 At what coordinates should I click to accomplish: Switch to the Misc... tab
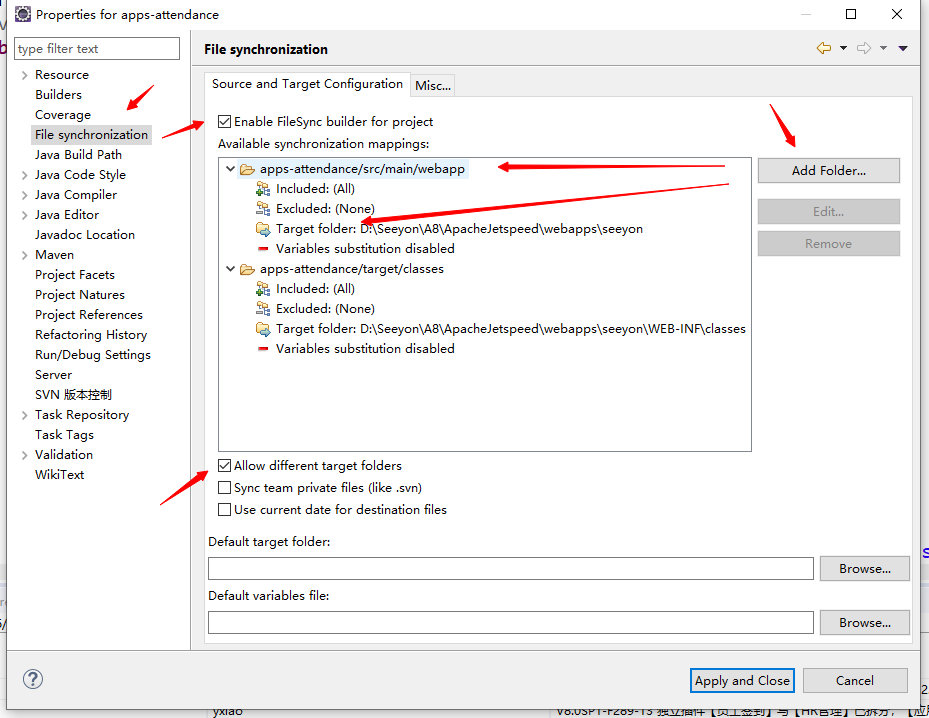click(433, 86)
